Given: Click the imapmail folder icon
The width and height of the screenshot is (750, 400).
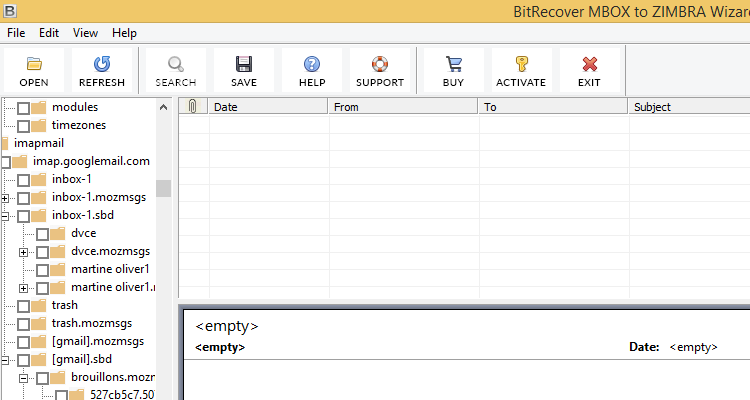Looking at the screenshot, I should coord(5,144).
